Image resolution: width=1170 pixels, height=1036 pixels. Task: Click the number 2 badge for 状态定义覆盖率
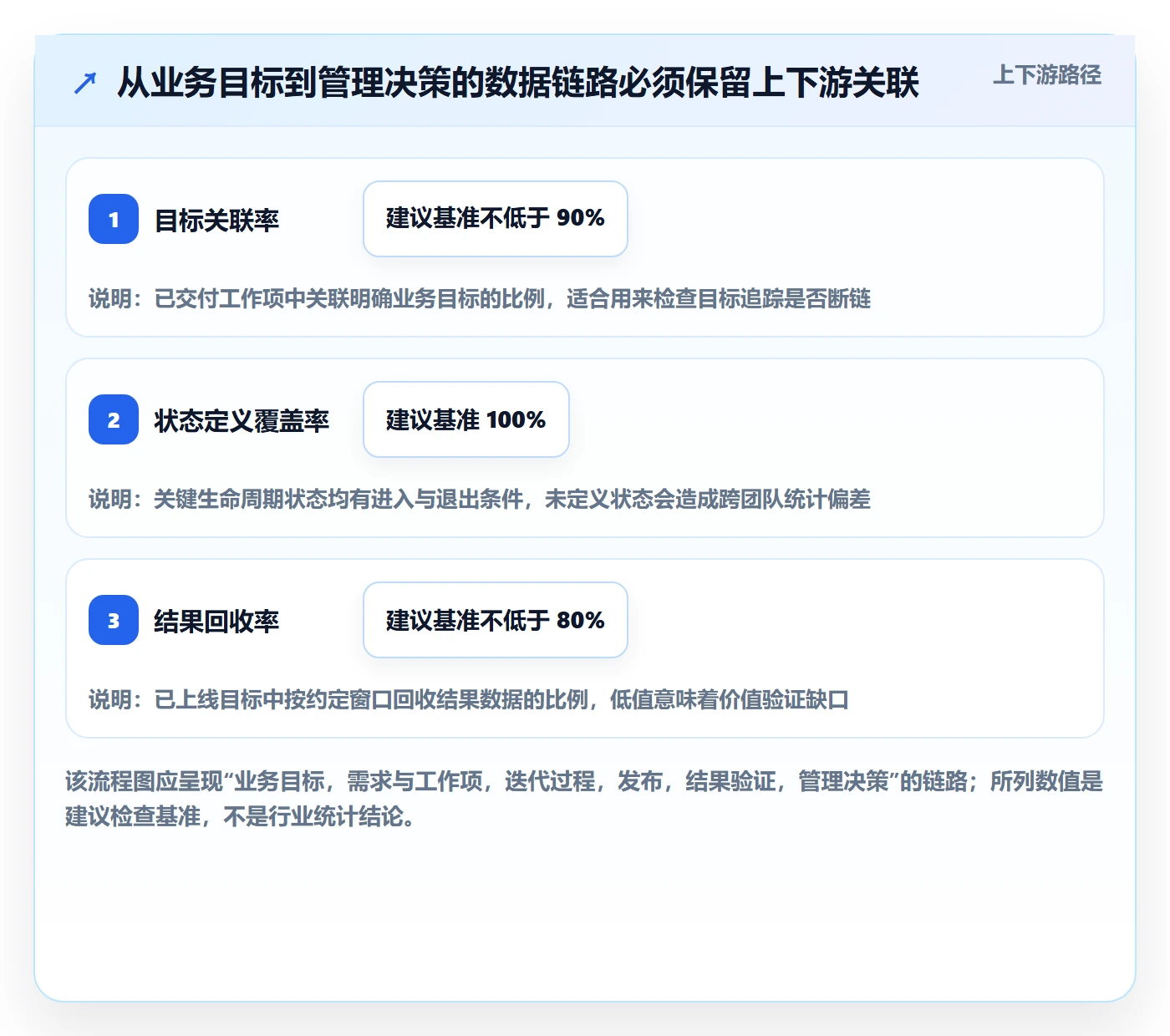[x=114, y=419]
